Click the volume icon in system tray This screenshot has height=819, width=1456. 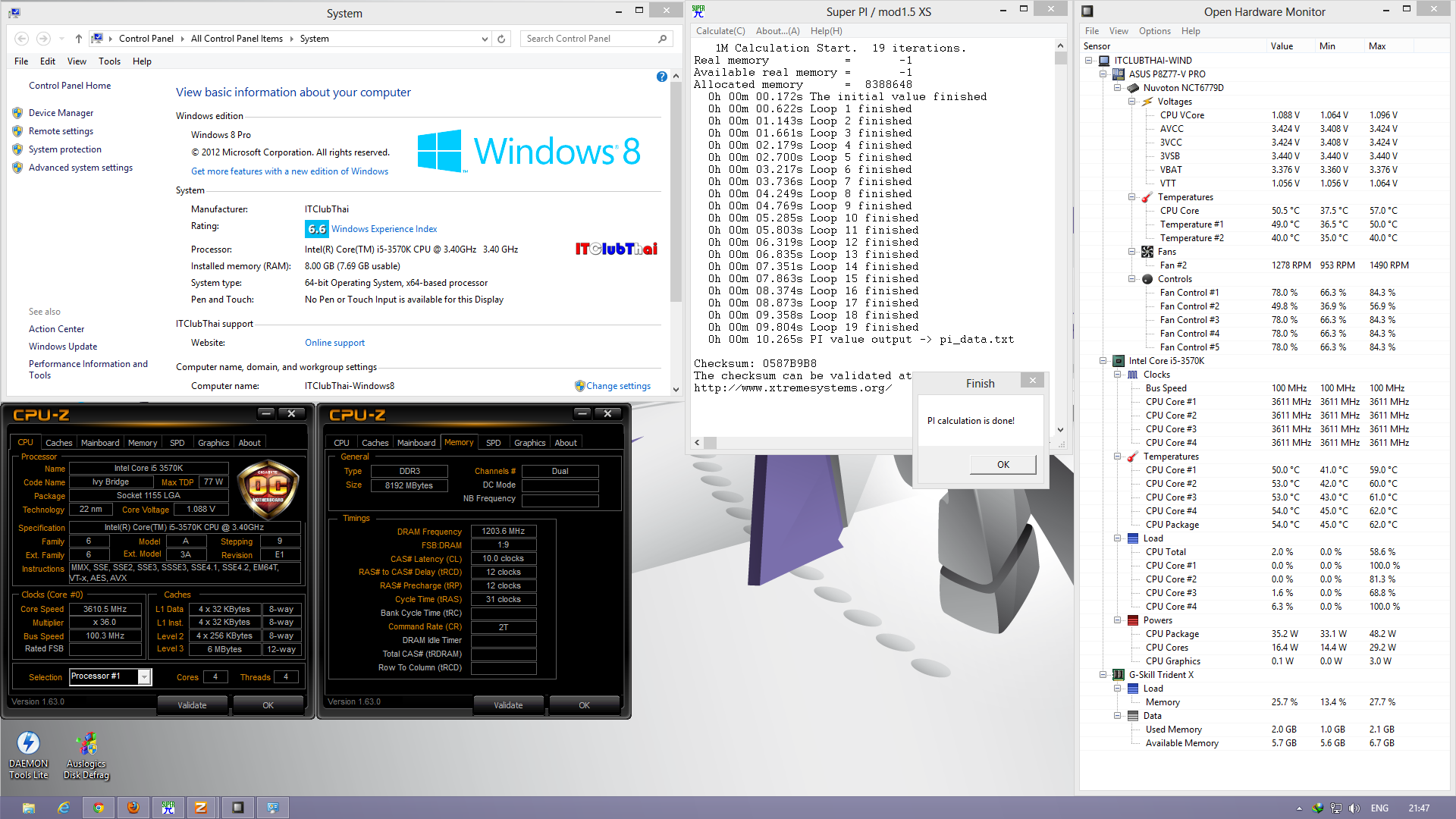[x=1354, y=808]
